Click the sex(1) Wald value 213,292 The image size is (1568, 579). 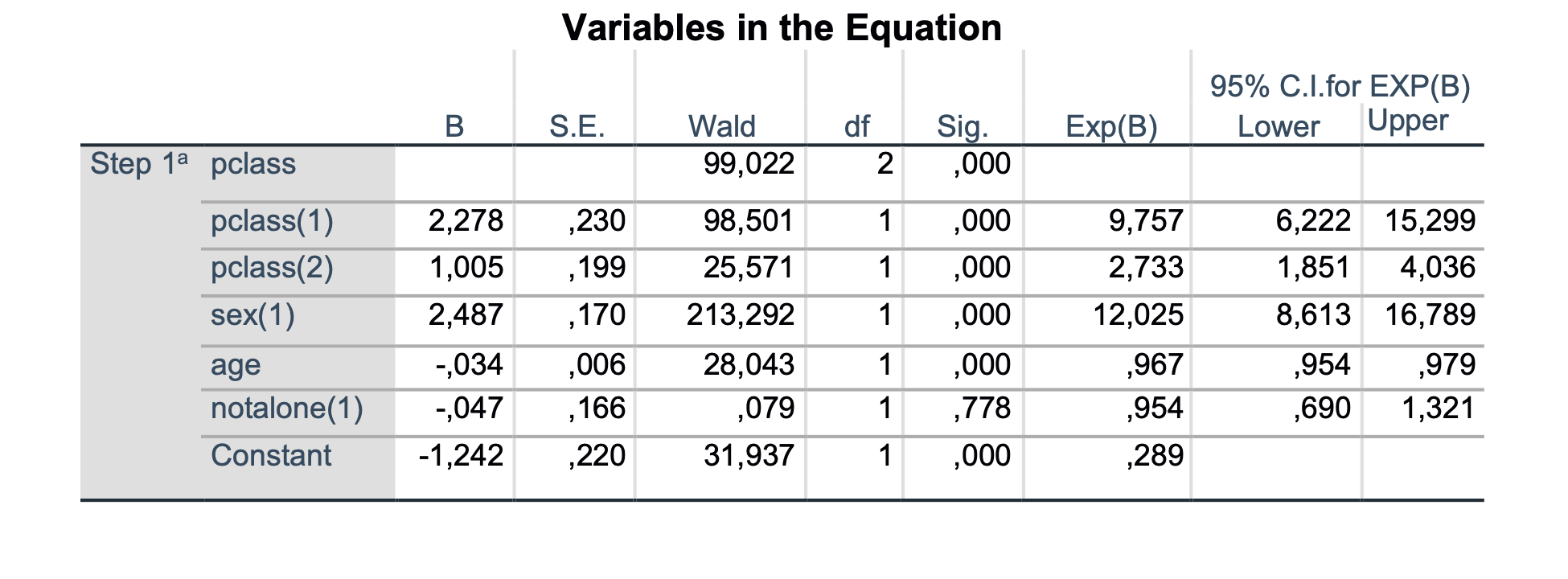pyautogui.click(x=740, y=314)
